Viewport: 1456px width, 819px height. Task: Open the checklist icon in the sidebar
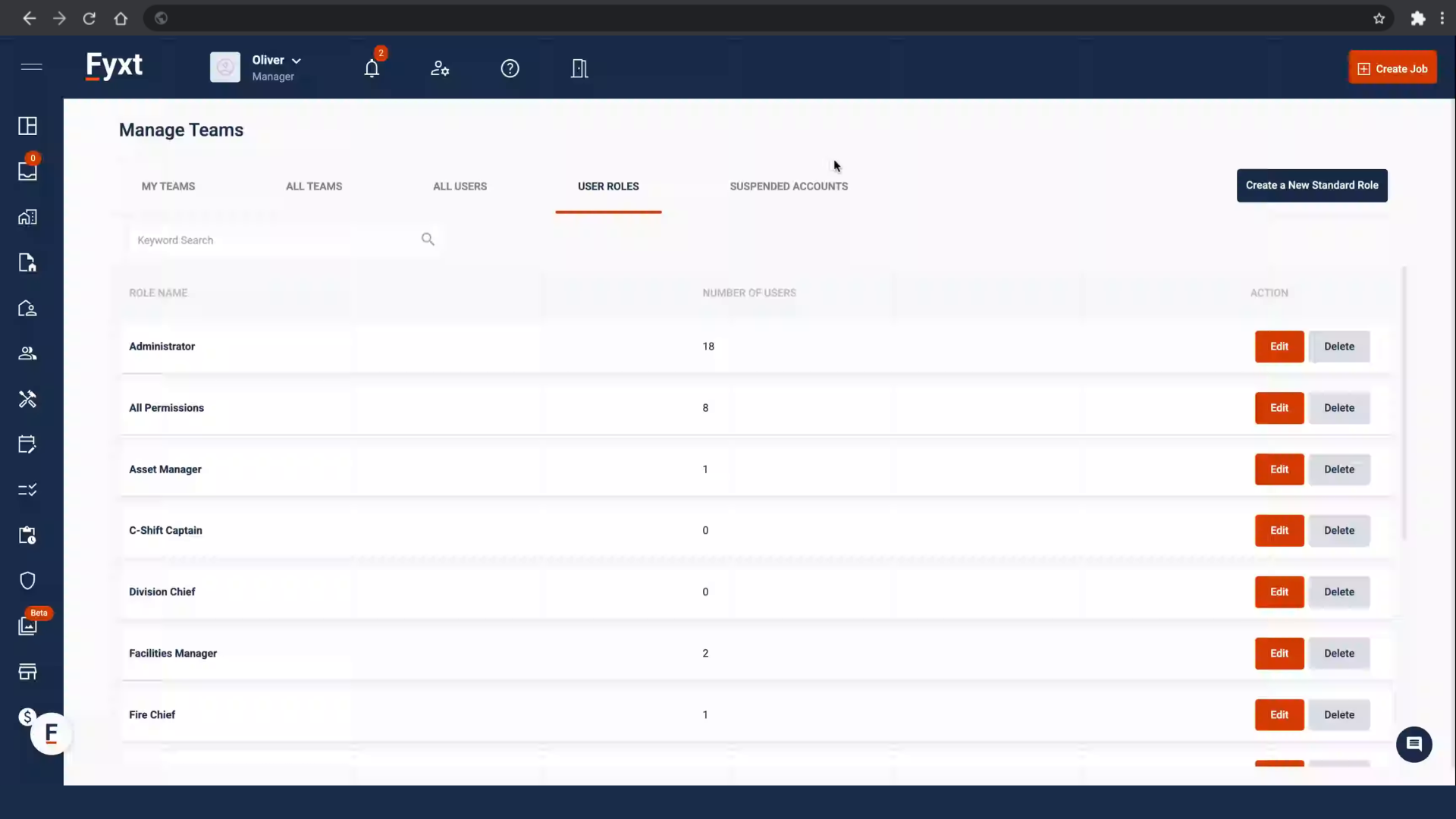pos(27,490)
